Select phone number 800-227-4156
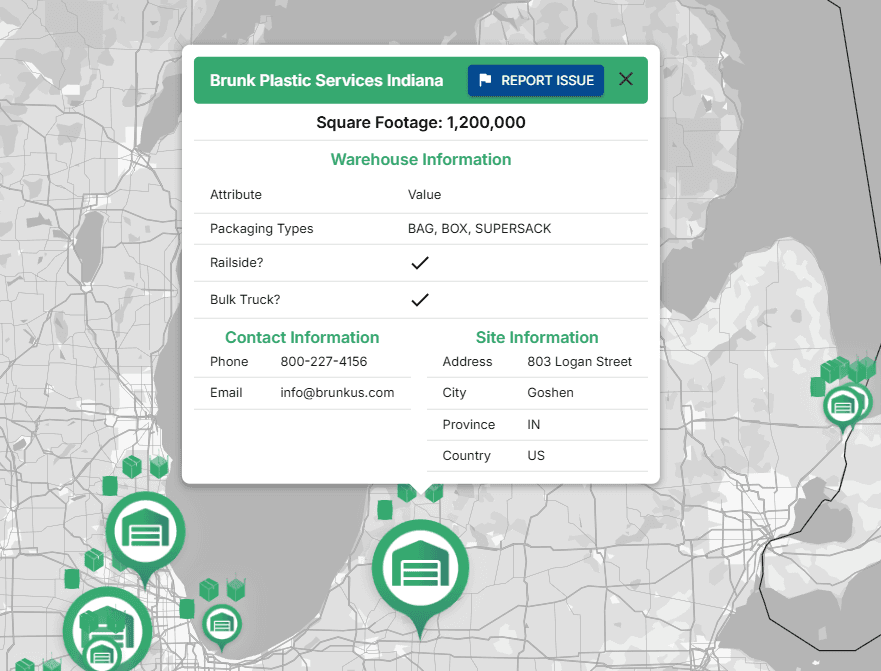The height and width of the screenshot is (671, 881). 324,361
